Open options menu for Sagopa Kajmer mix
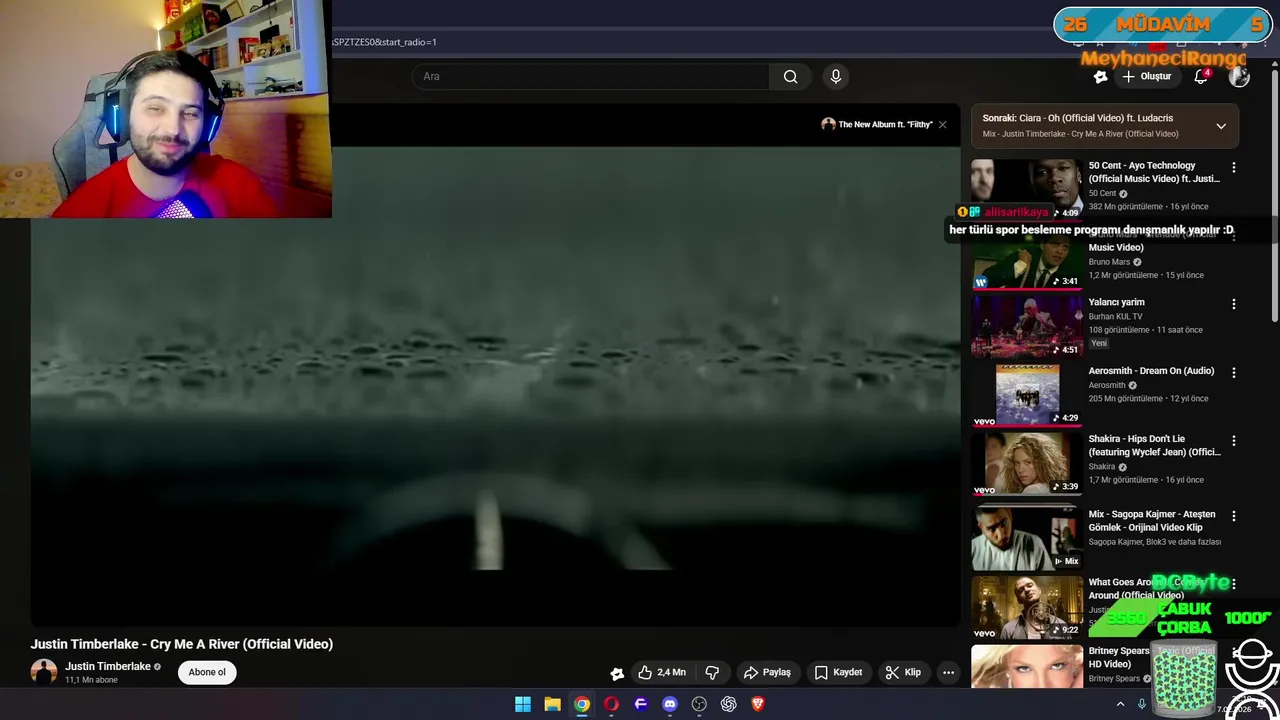The height and width of the screenshot is (720, 1280). (x=1233, y=516)
